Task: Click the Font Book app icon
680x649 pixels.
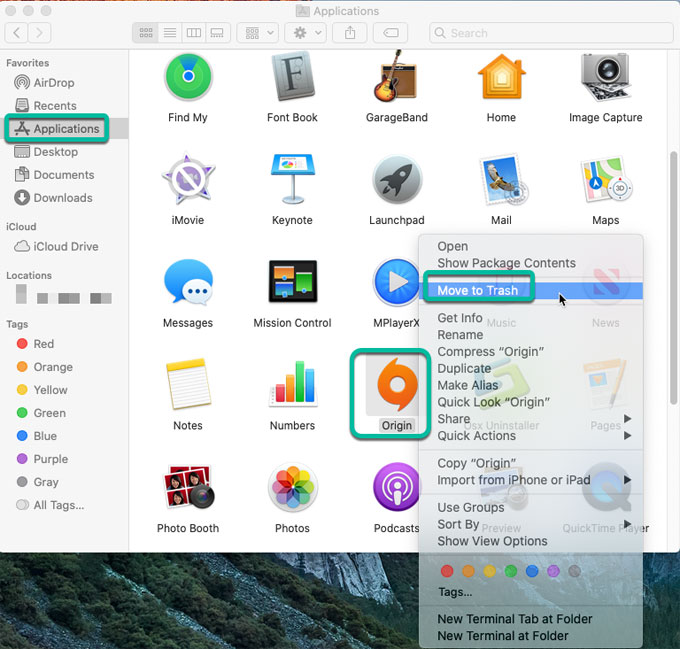Action: click(x=292, y=77)
